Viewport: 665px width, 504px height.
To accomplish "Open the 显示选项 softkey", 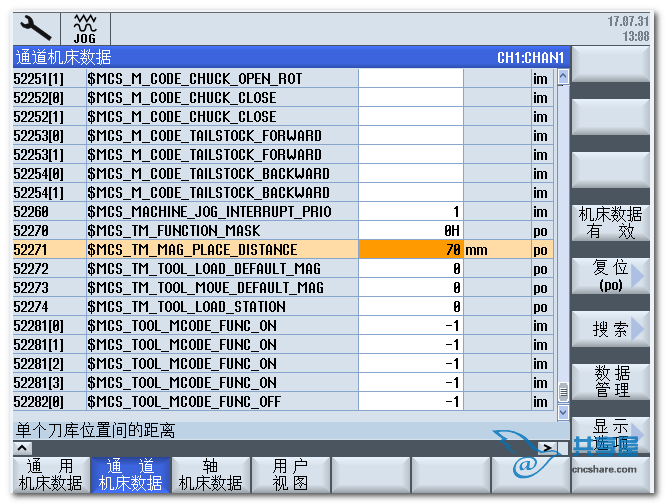I will [x=611, y=435].
